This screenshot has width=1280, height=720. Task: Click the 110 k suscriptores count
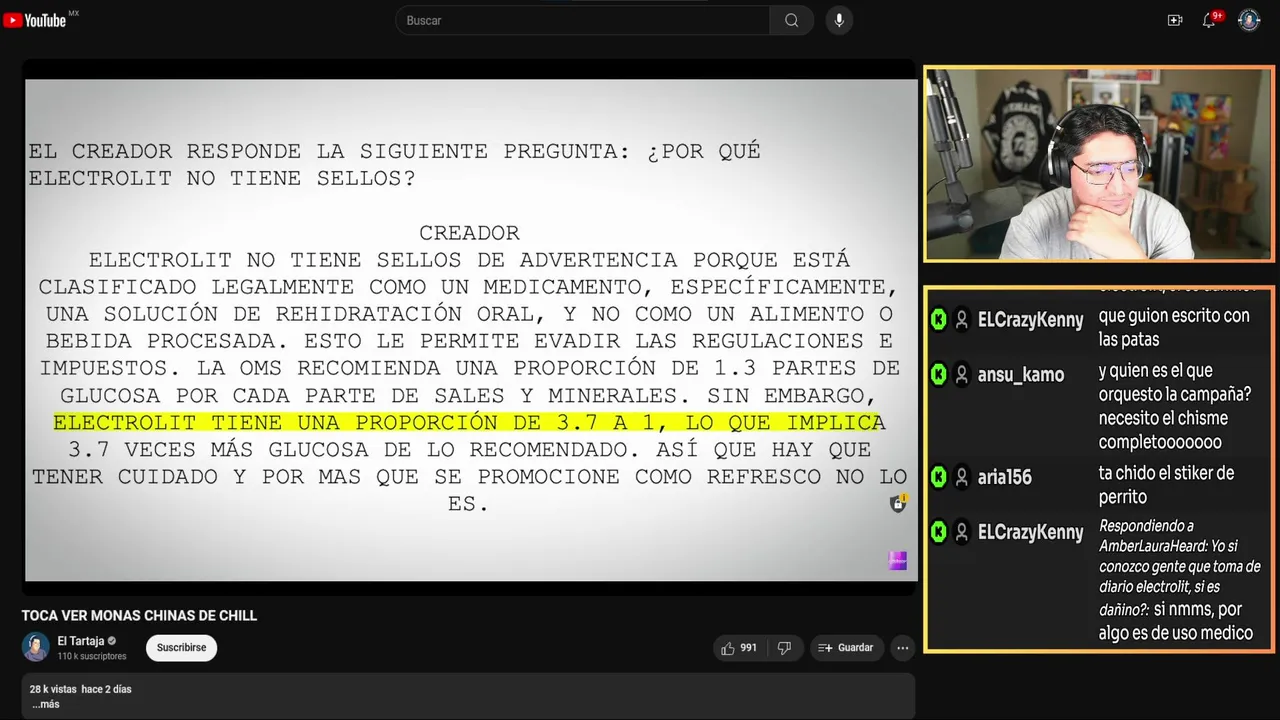click(x=92, y=657)
